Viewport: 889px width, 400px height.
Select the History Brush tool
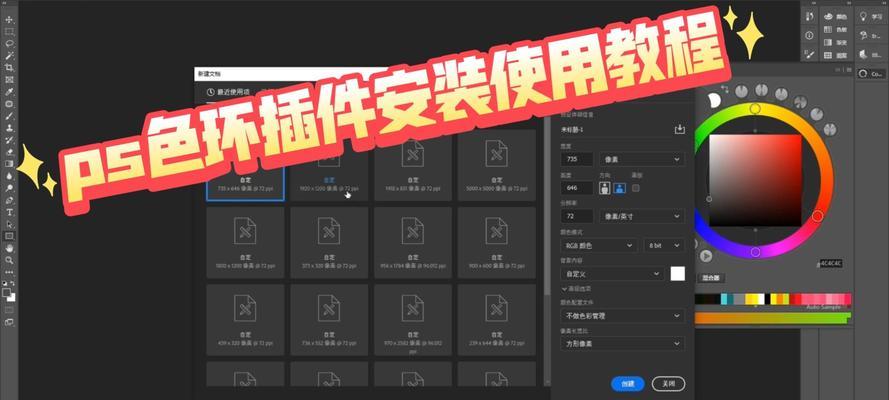(x=10, y=140)
